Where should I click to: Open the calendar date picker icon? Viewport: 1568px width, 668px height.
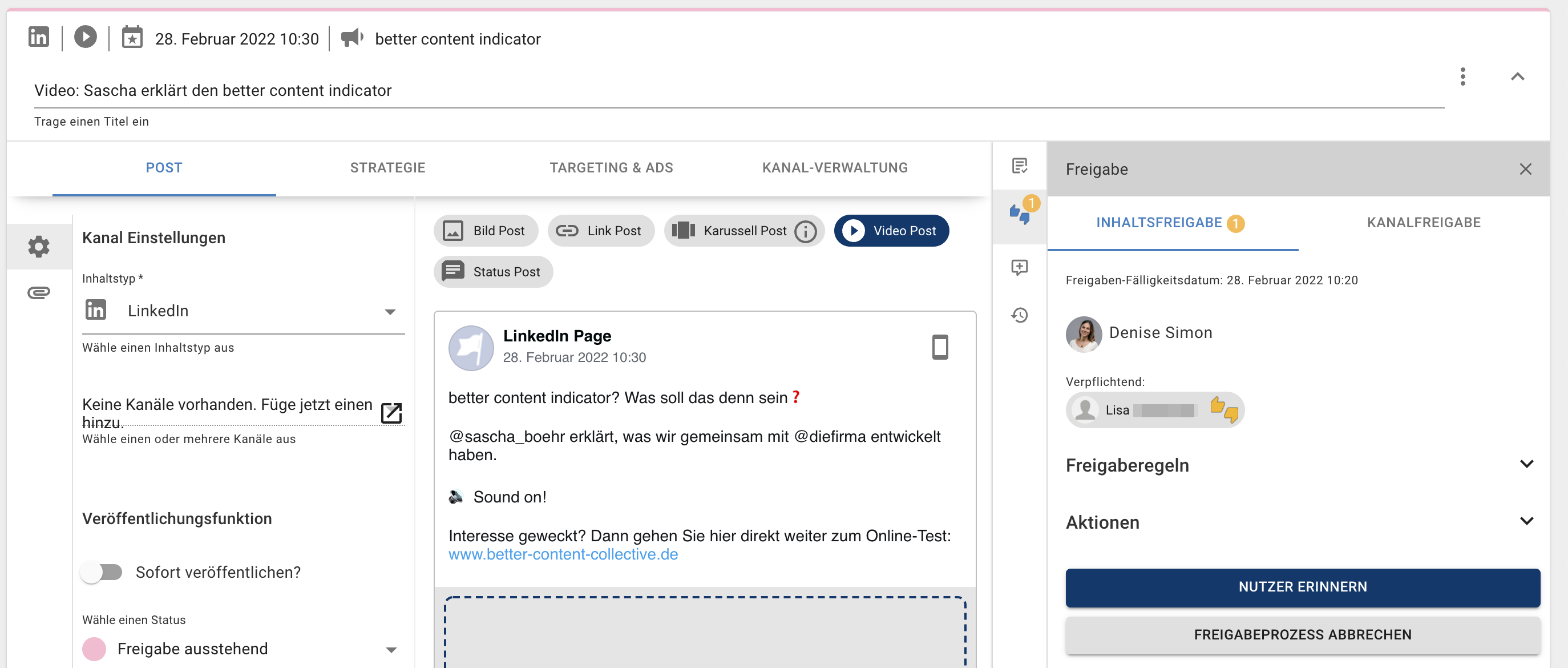click(x=132, y=38)
